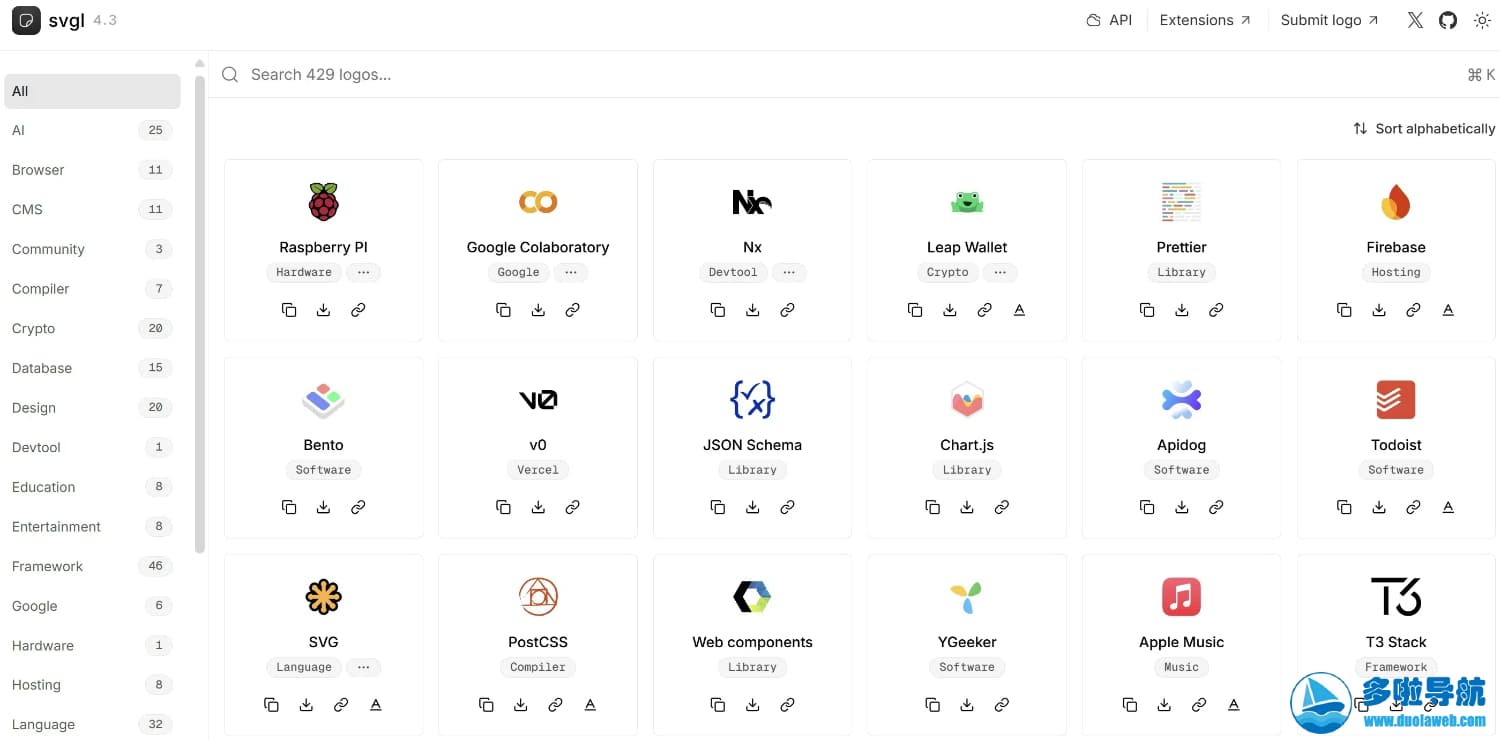This screenshot has width=1500, height=741.
Task: Open the GitHub repository icon
Action: coord(1448,20)
